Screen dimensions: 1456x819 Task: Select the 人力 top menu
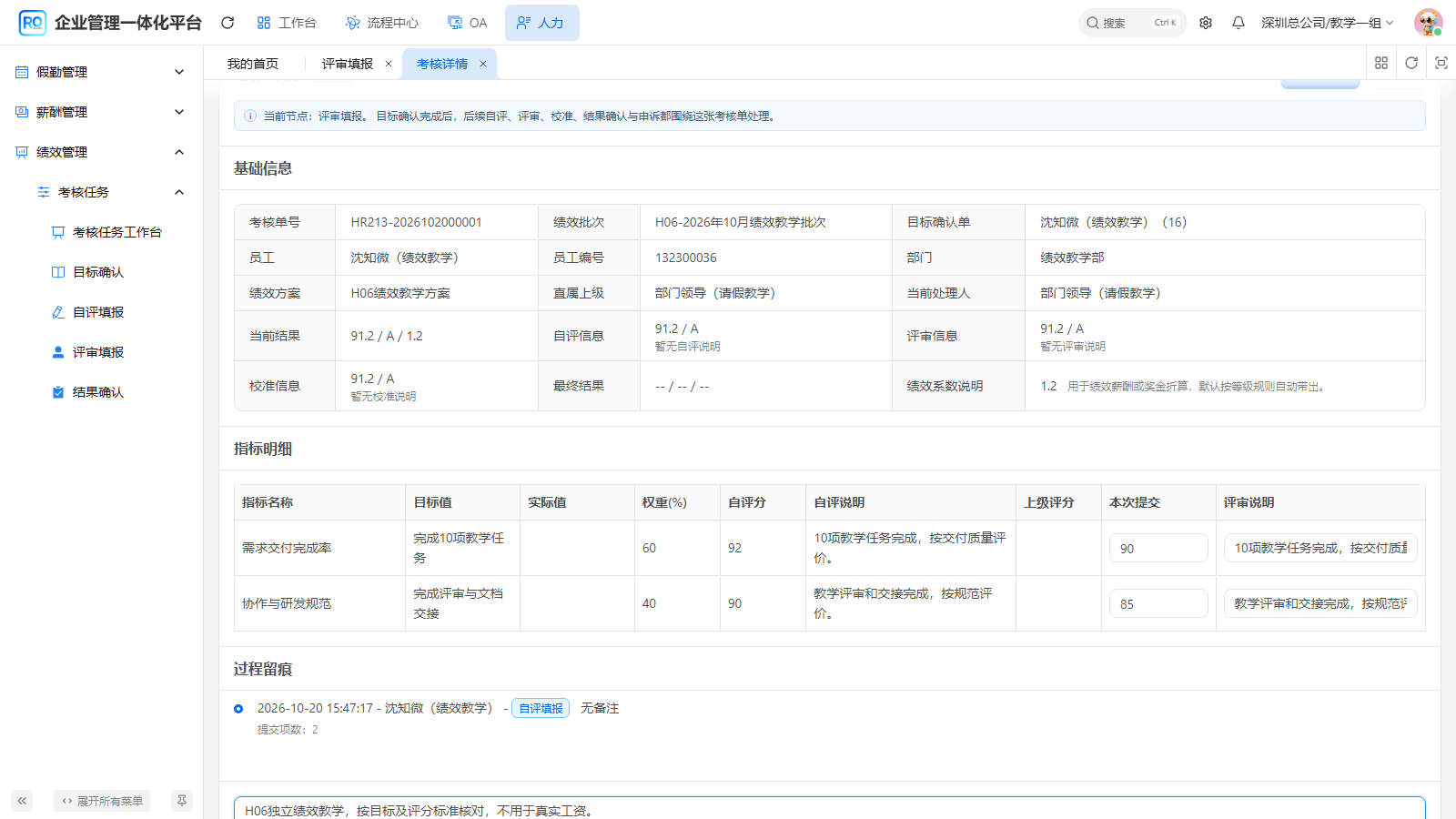pyautogui.click(x=541, y=23)
